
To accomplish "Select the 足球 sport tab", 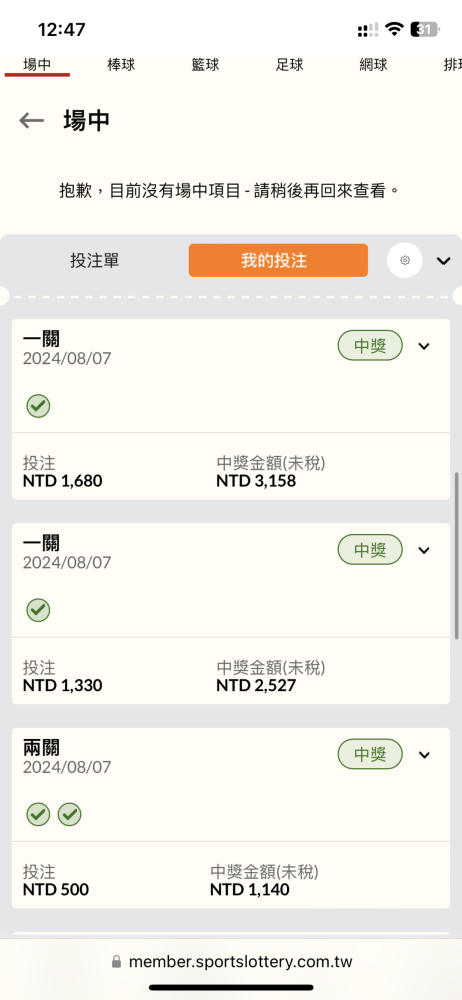I will click(289, 65).
